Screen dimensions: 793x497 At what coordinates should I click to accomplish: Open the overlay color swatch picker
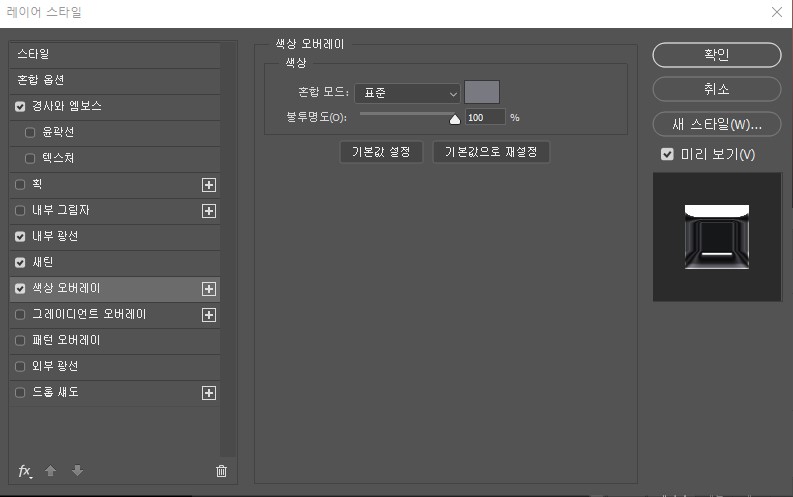(482, 92)
